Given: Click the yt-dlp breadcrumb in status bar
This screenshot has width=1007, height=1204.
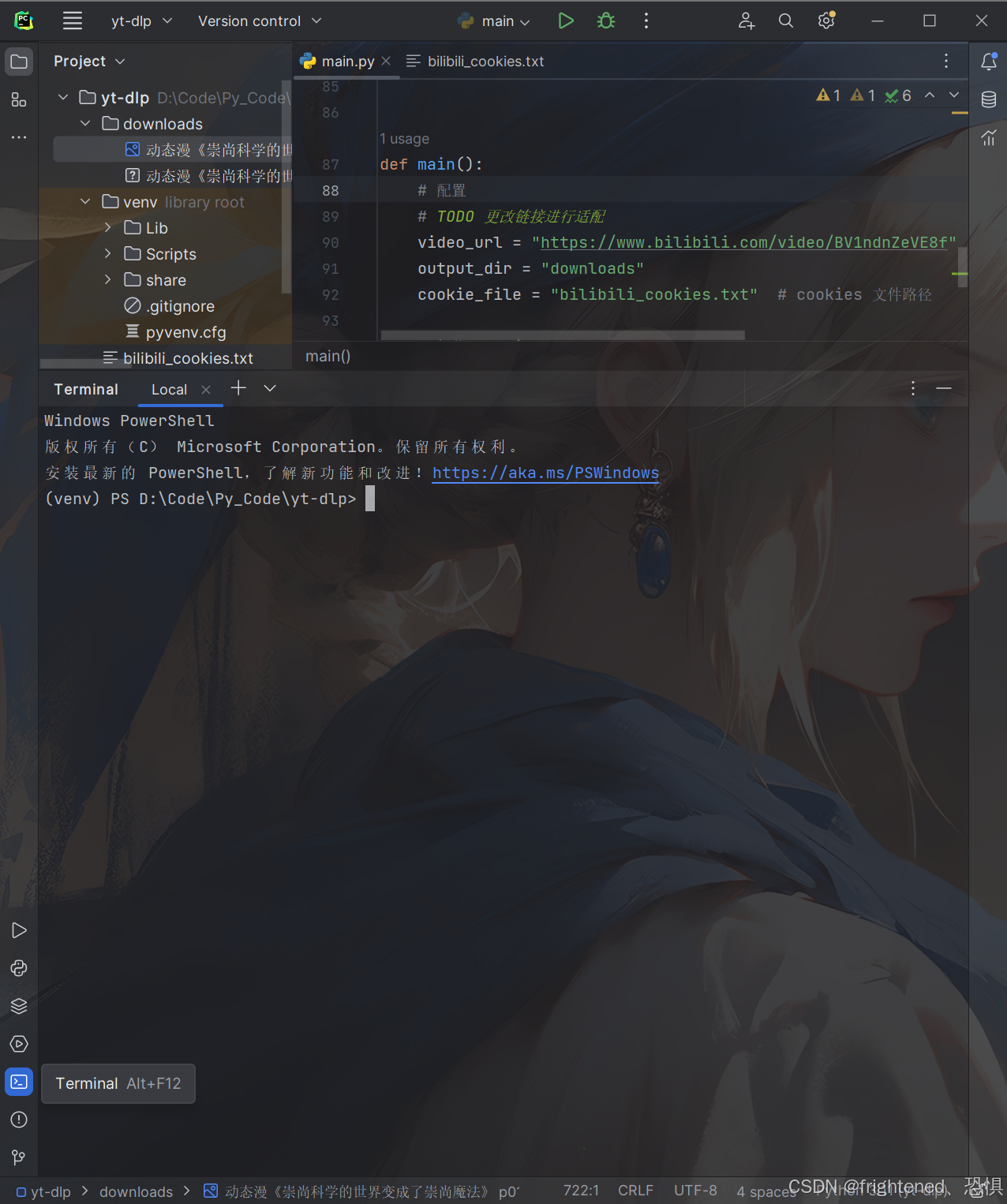Looking at the screenshot, I should [x=44, y=1191].
